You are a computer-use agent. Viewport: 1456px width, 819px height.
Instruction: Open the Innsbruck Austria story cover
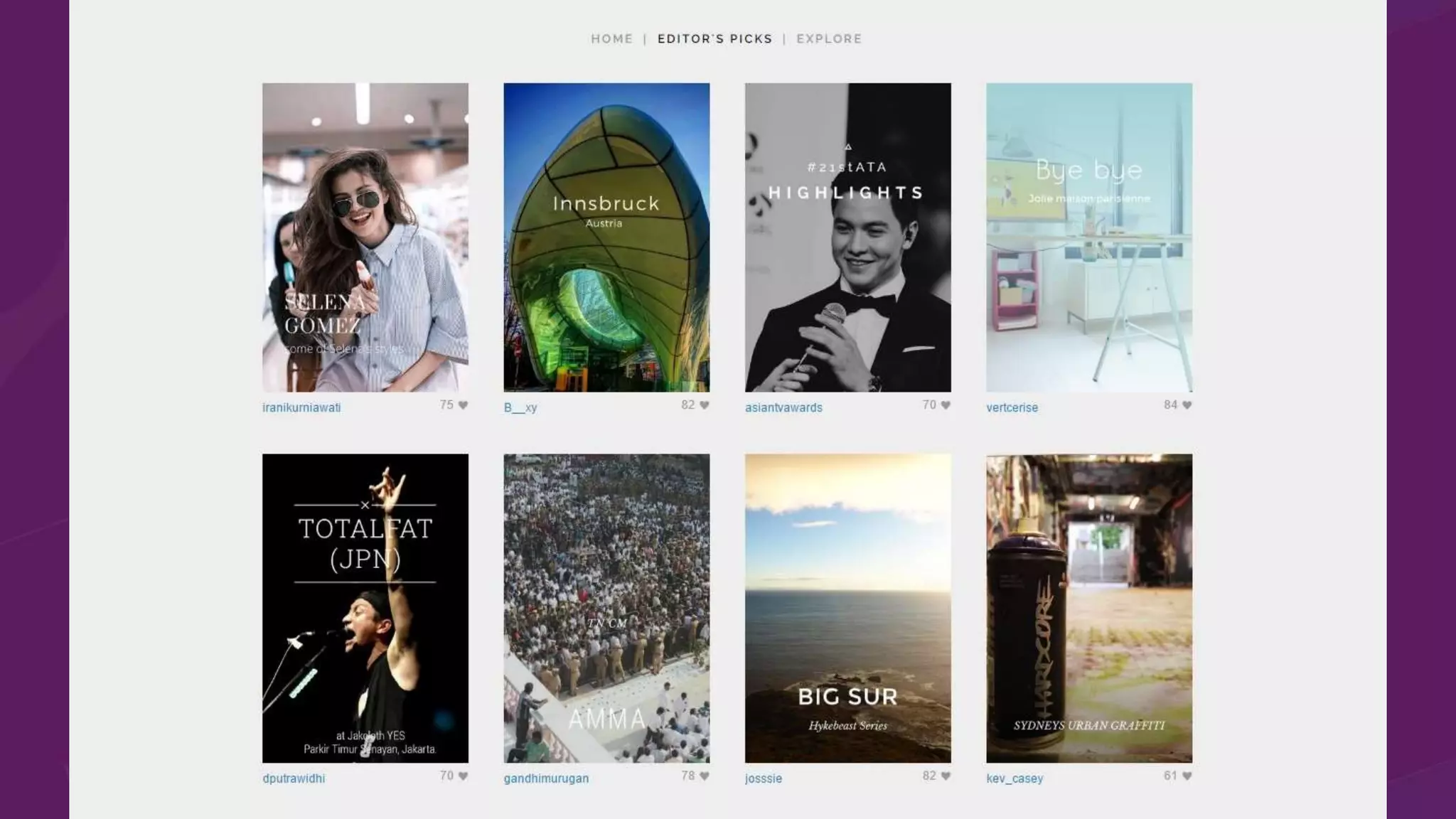tap(606, 237)
